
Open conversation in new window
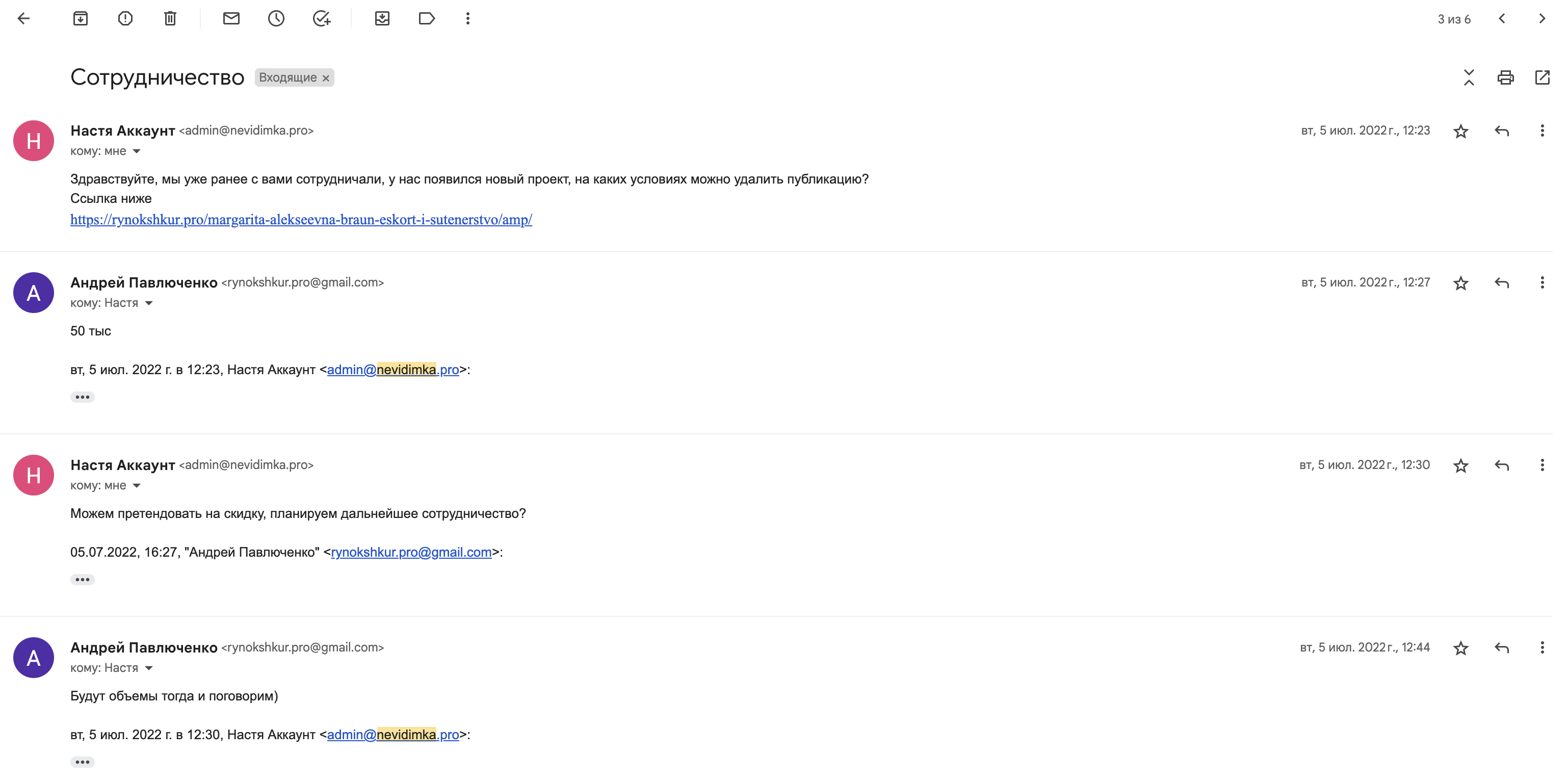[1543, 77]
